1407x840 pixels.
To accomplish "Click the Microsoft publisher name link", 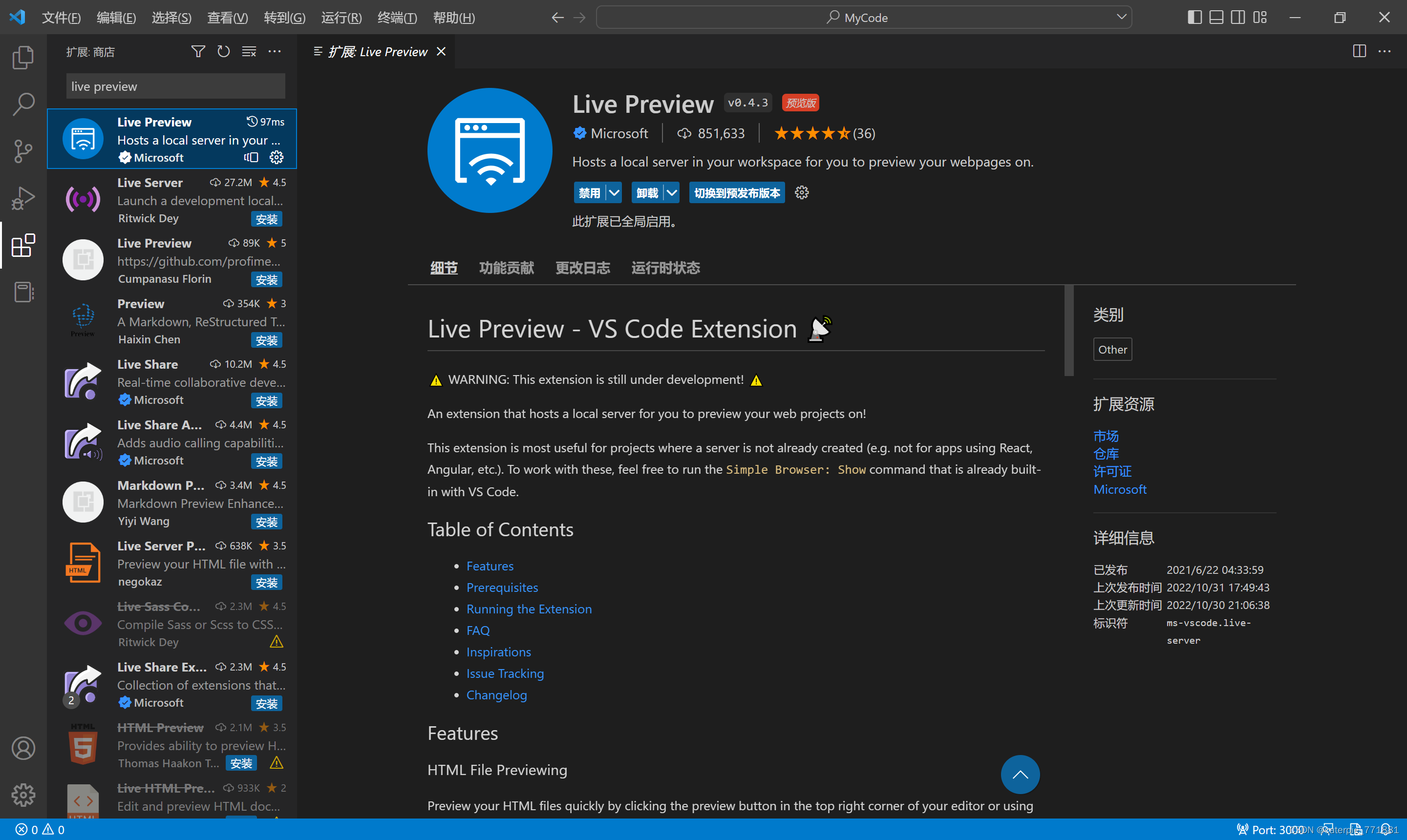I will (x=619, y=134).
